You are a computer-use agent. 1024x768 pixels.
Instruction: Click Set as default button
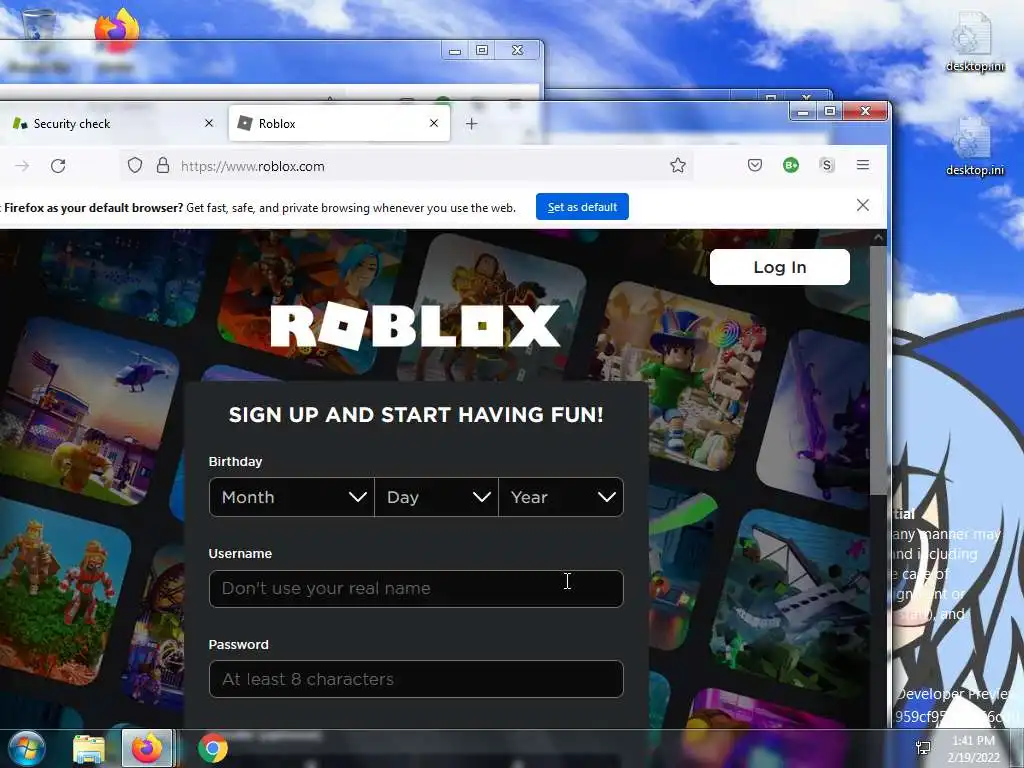click(582, 206)
